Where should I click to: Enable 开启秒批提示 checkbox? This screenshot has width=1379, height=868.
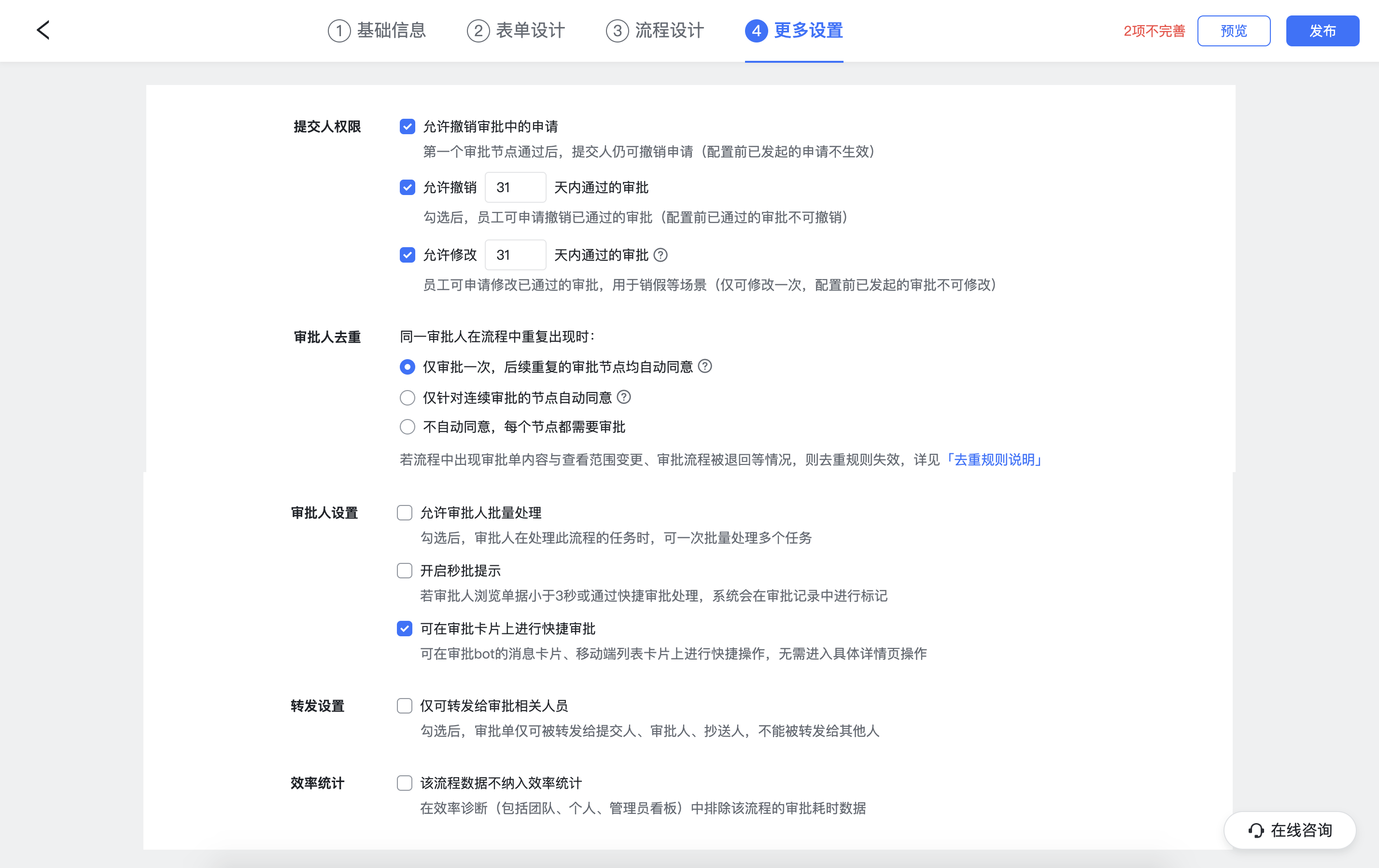click(405, 571)
